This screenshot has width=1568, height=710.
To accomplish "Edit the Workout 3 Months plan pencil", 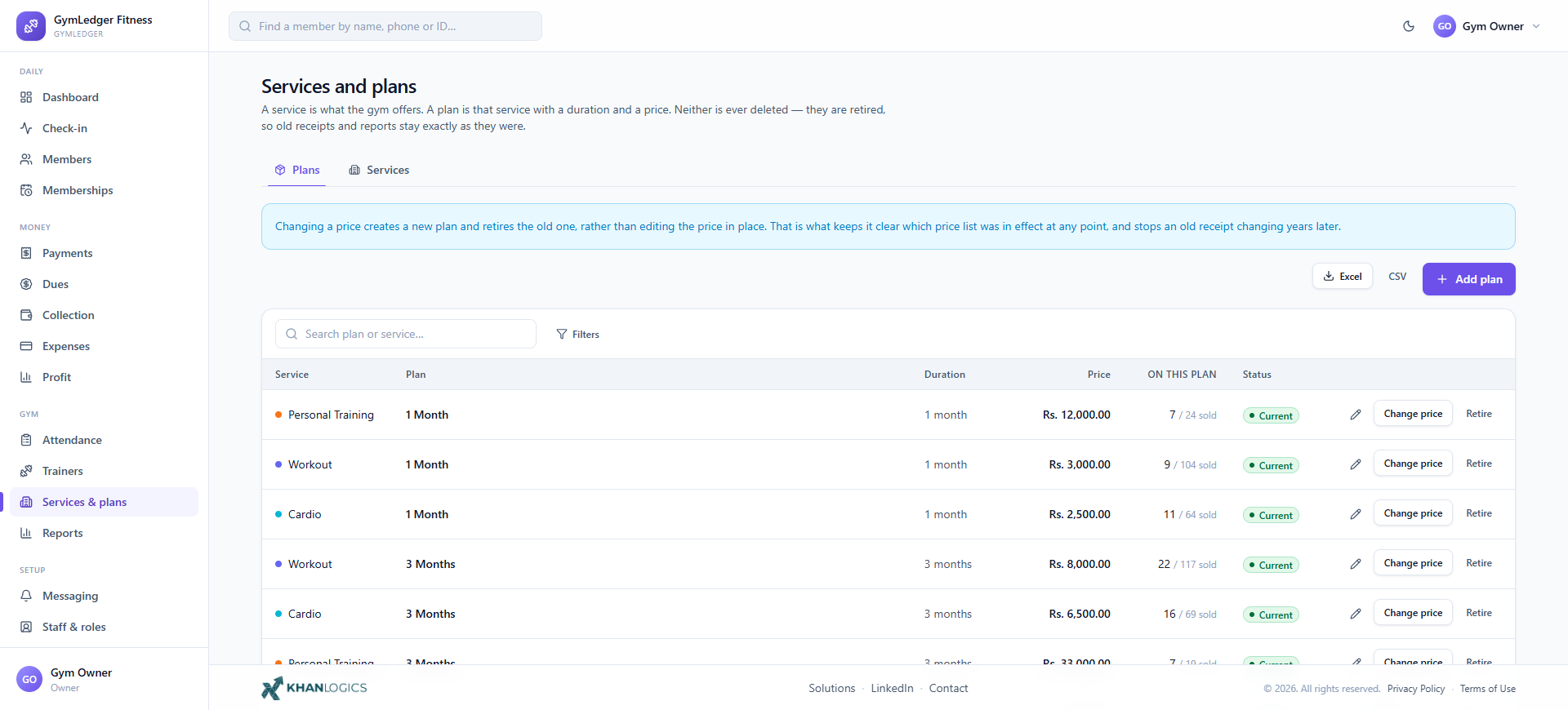I will tap(1356, 564).
